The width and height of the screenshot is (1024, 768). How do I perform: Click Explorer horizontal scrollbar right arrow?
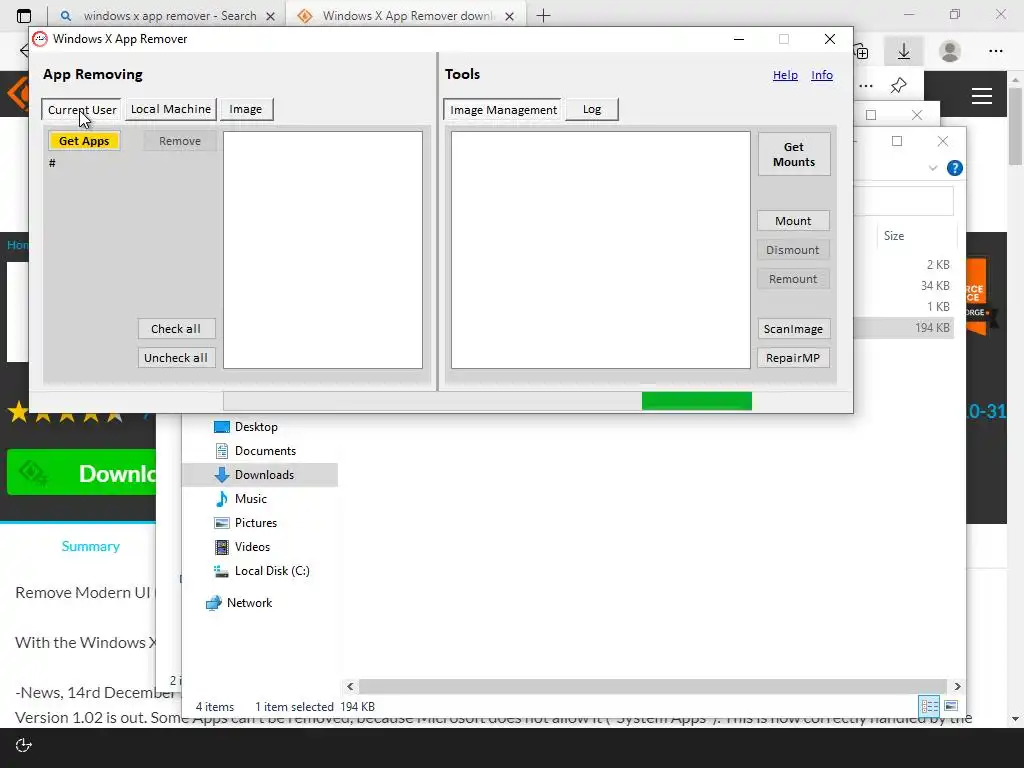click(957, 686)
